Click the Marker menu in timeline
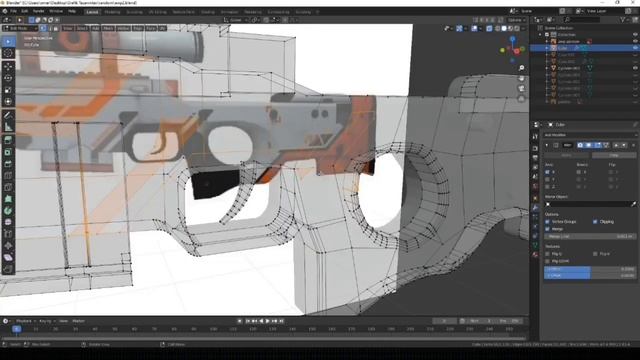 [x=78, y=321]
